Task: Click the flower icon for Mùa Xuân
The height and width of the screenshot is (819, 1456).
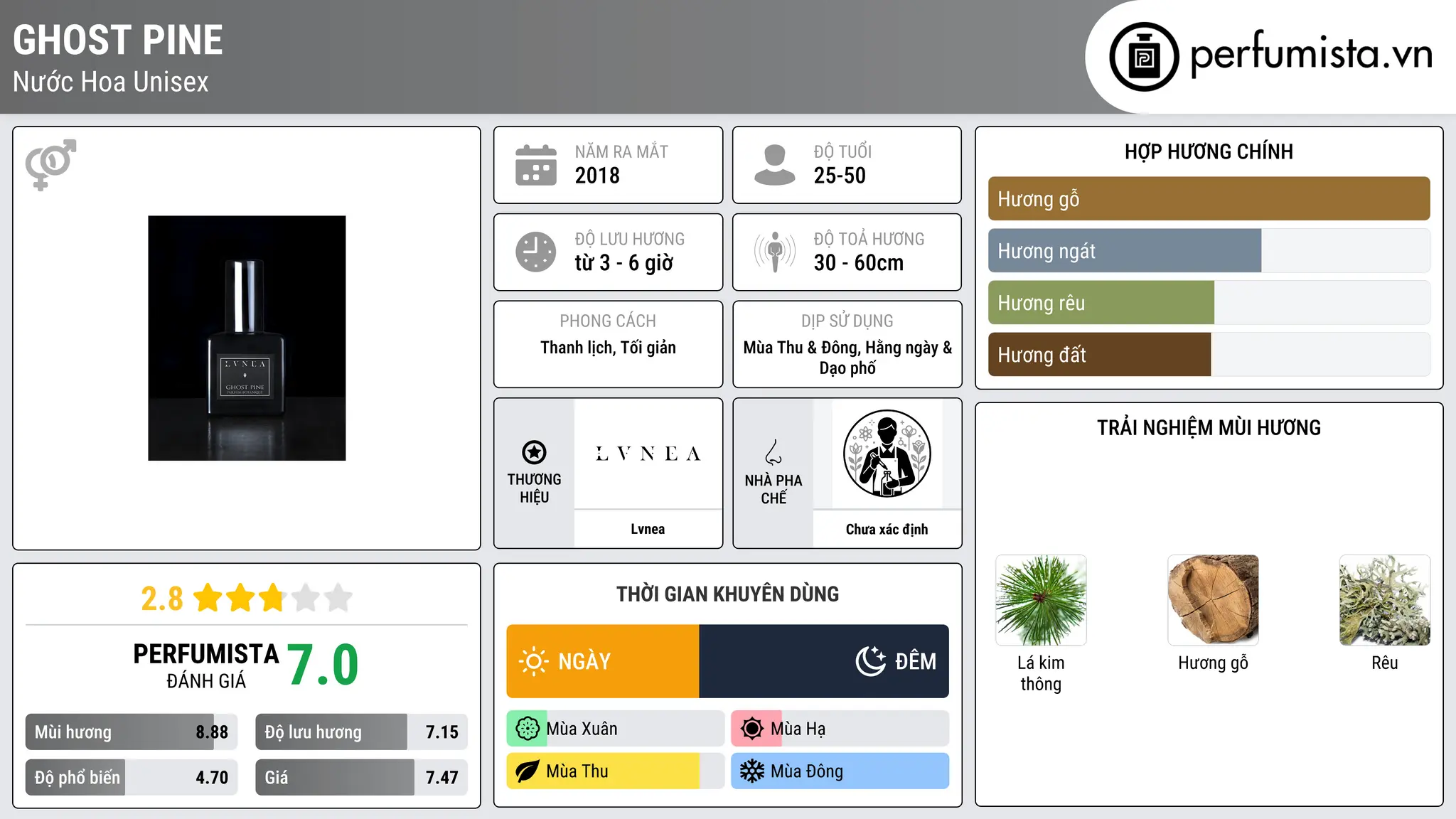Action: point(528,729)
